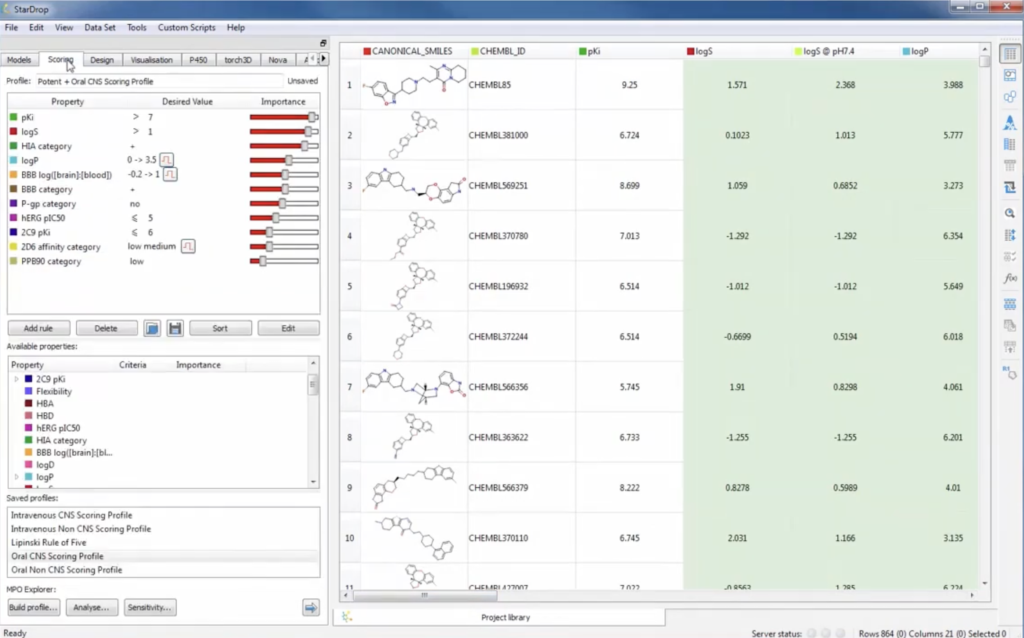Select Lipinski Rule of Five saved profile
The width and height of the screenshot is (1024, 638).
55,542
